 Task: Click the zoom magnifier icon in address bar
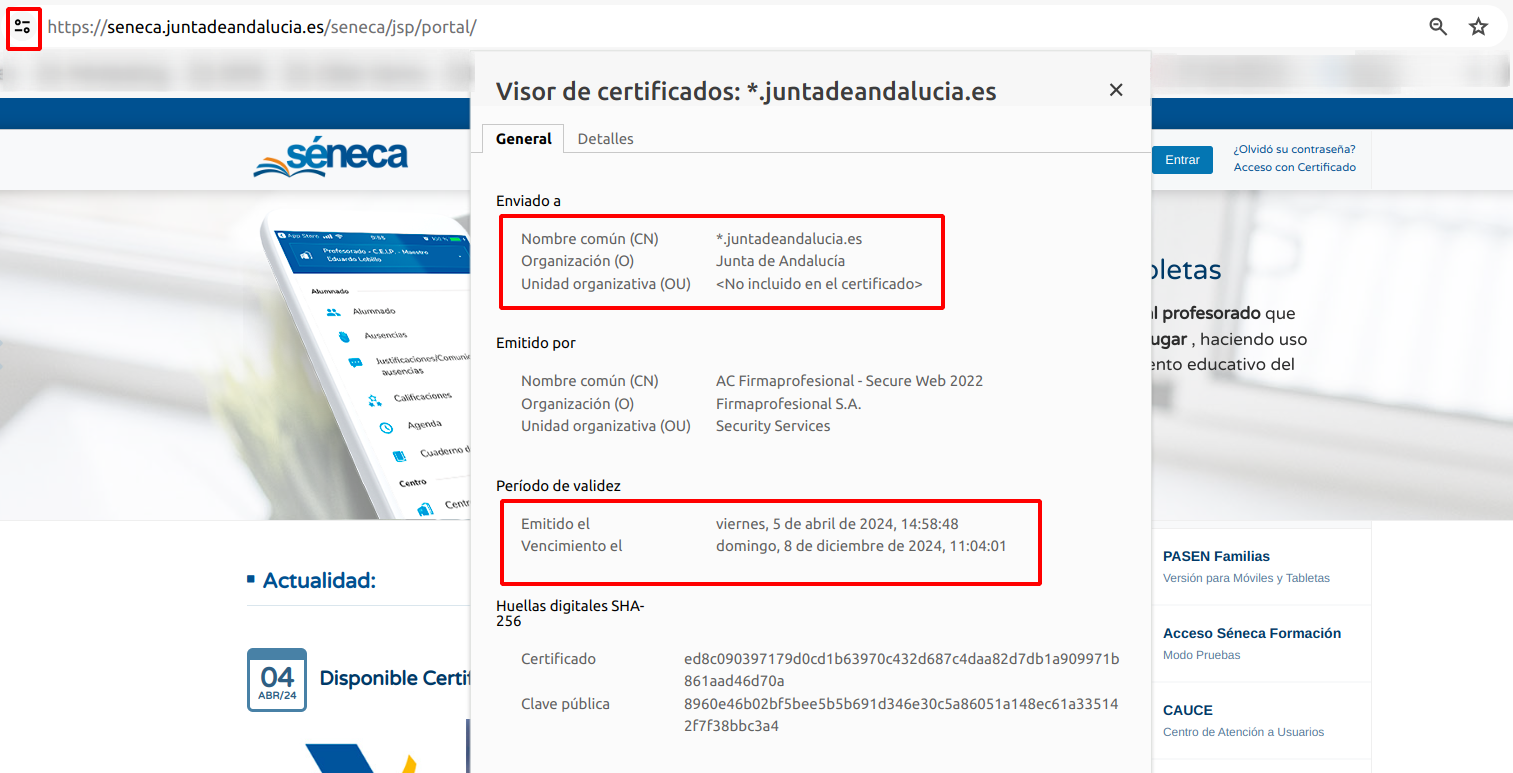pyautogui.click(x=1438, y=27)
